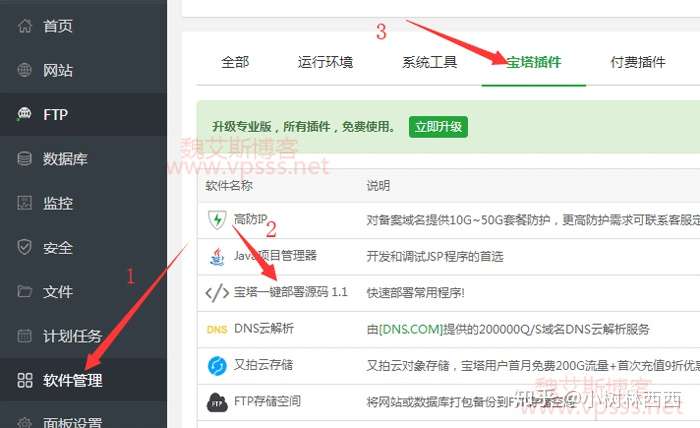Viewport: 700px width, 428px height.
Task: Select the 宝塔插件 tab
Action: click(x=533, y=62)
